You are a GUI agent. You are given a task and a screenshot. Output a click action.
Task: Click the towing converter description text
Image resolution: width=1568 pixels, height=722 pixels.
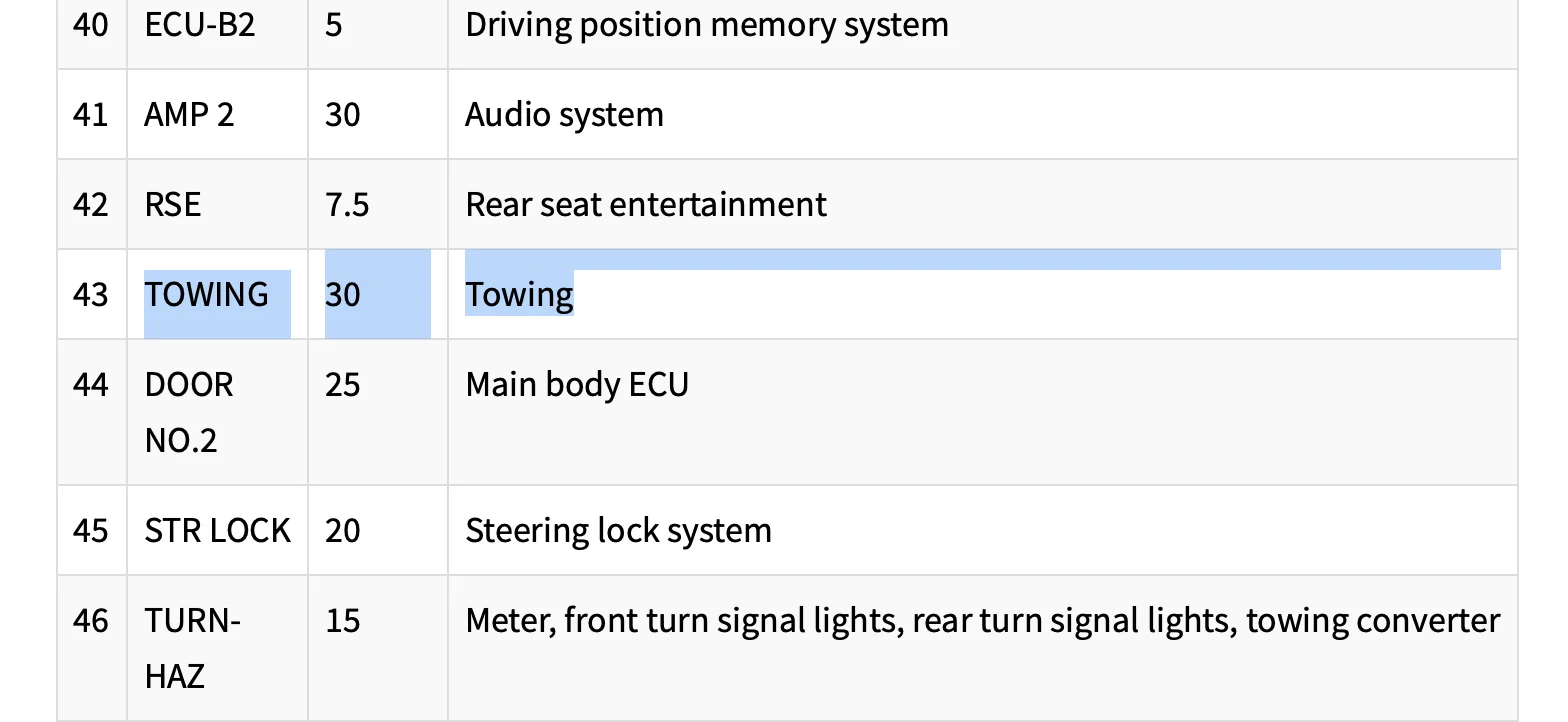point(1373,620)
